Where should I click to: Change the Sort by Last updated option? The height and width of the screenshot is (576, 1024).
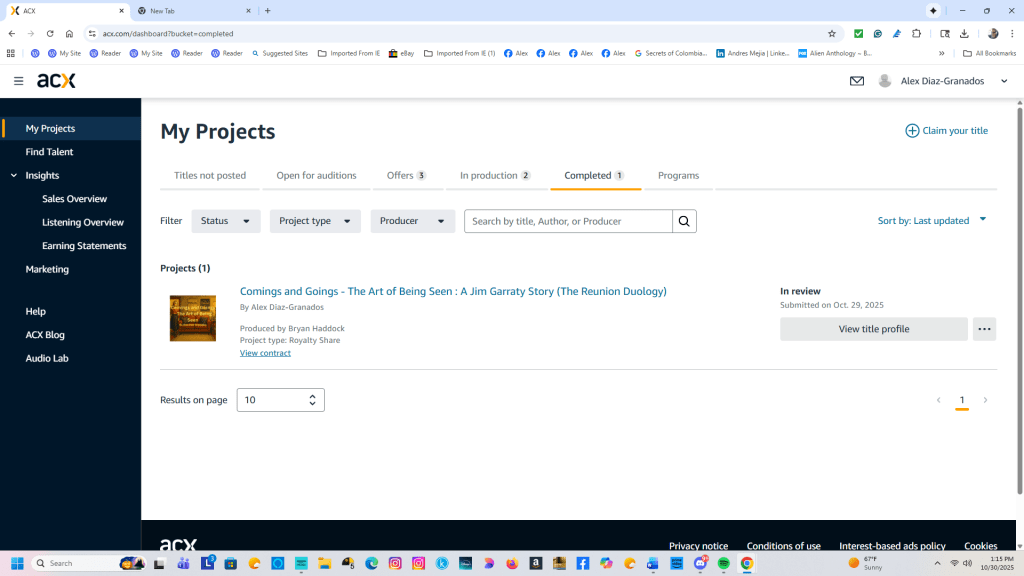click(931, 221)
